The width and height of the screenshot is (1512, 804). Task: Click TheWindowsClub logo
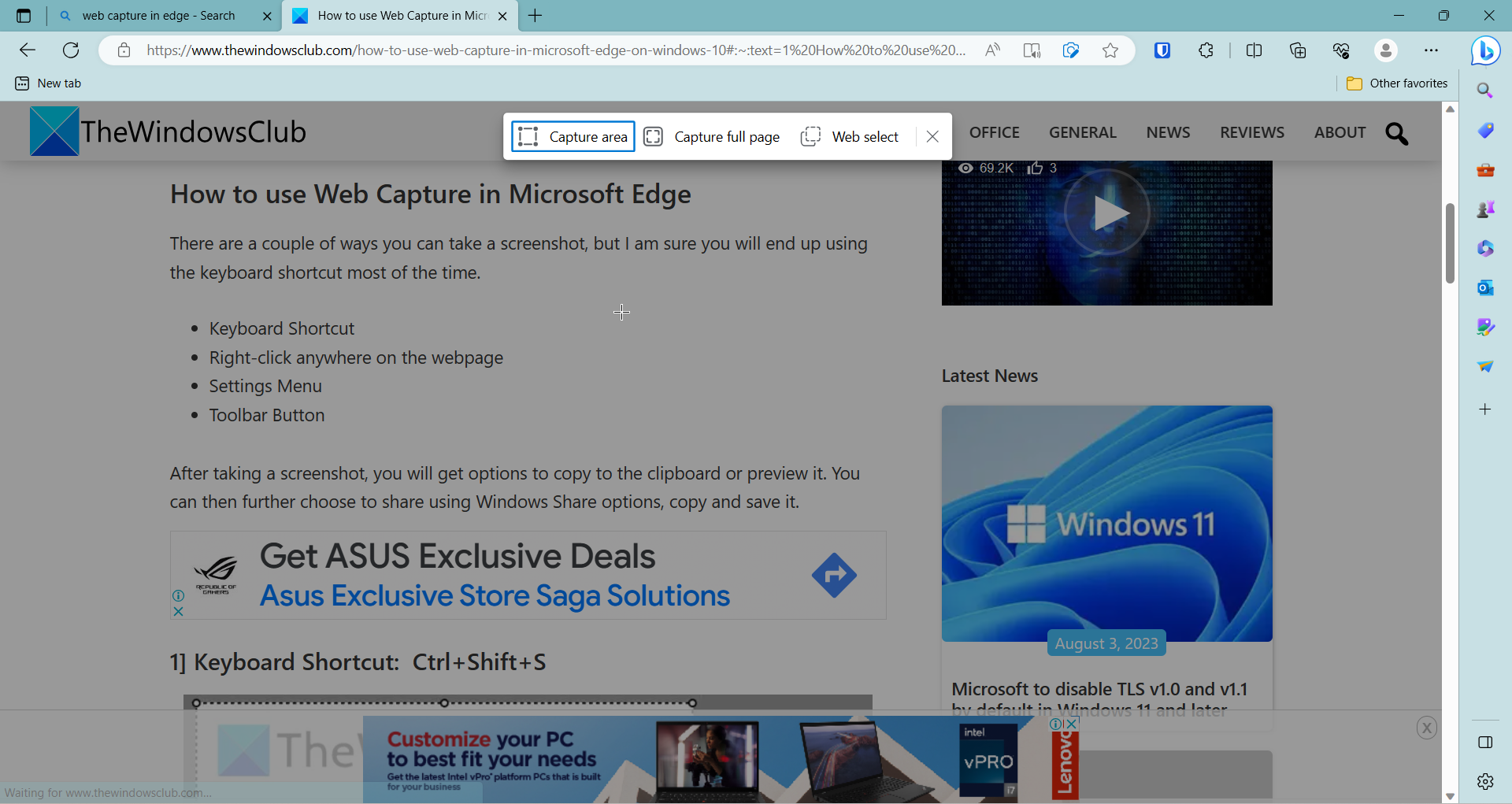pyautogui.click(x=168, y=132)
